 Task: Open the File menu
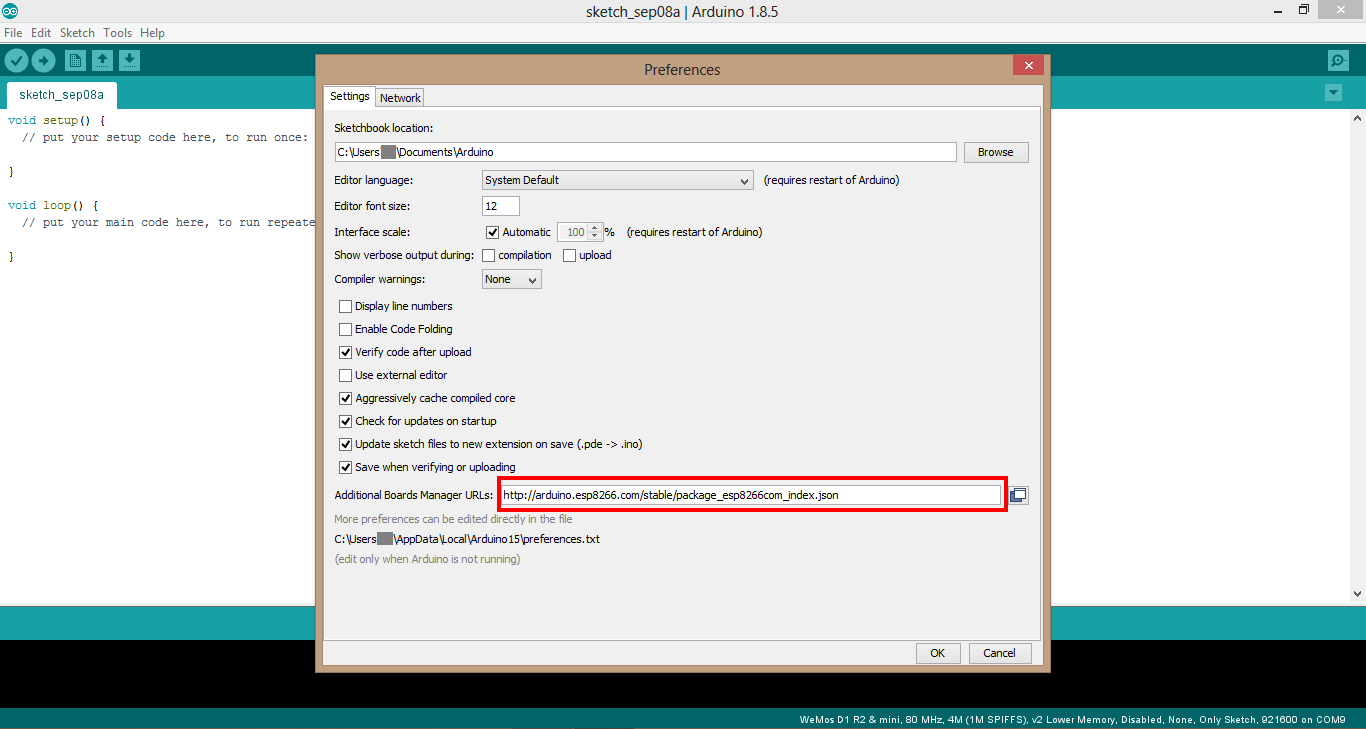[13, 33]
